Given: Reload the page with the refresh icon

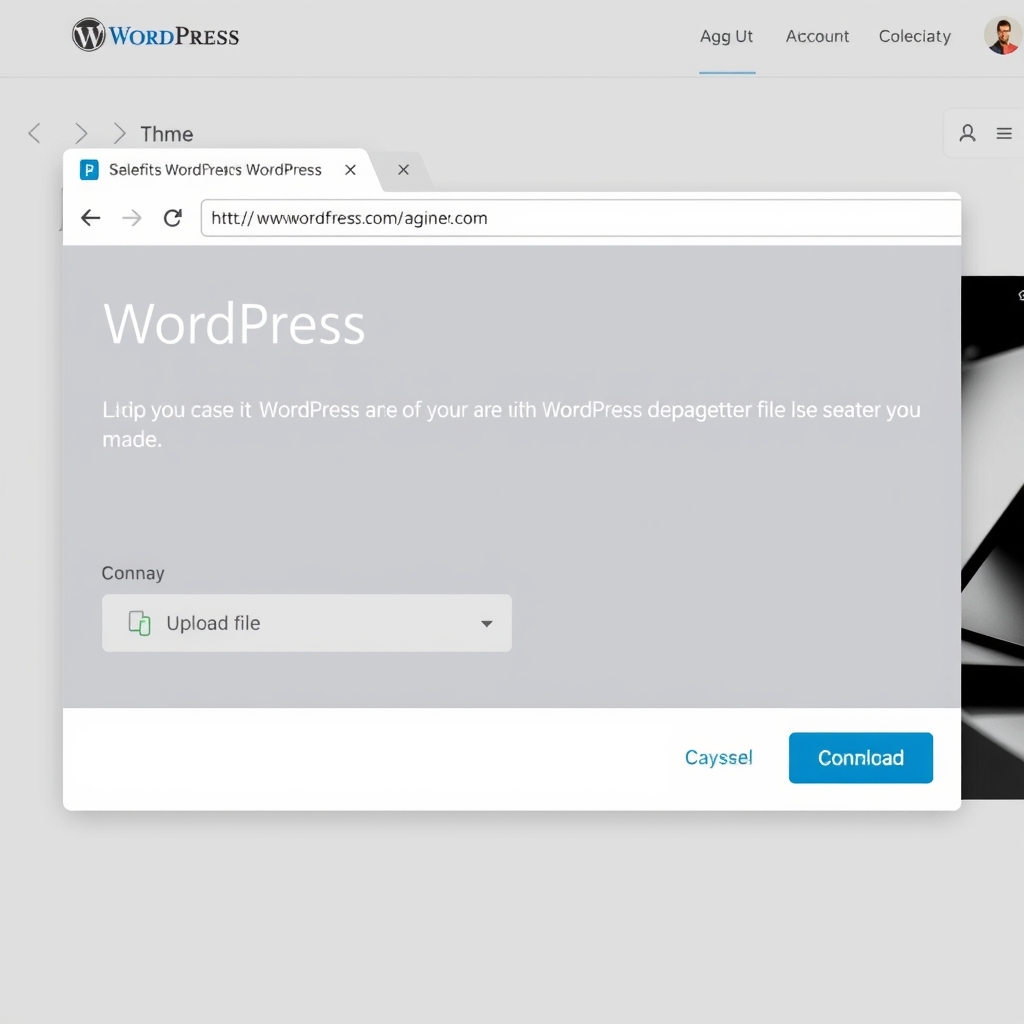Looking at the screenshot, I should (172, 218).
